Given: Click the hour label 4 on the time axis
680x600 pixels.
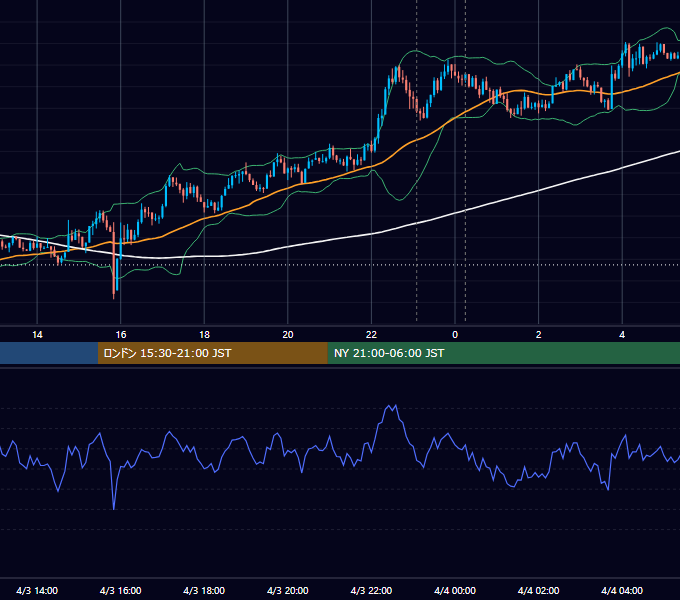Looking at the screenshot, I should [x=622, y=335].
